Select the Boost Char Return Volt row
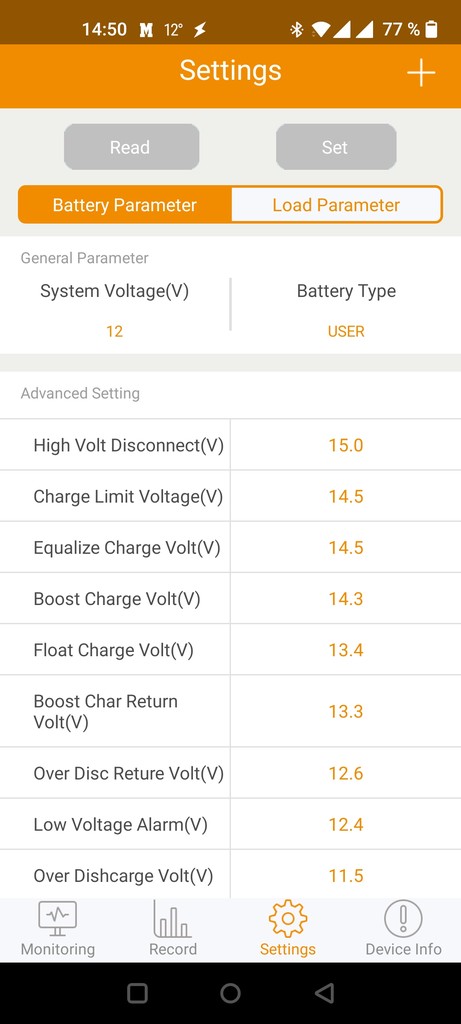461x1024 pixels. pyautogui.click(x=230, y=711)
